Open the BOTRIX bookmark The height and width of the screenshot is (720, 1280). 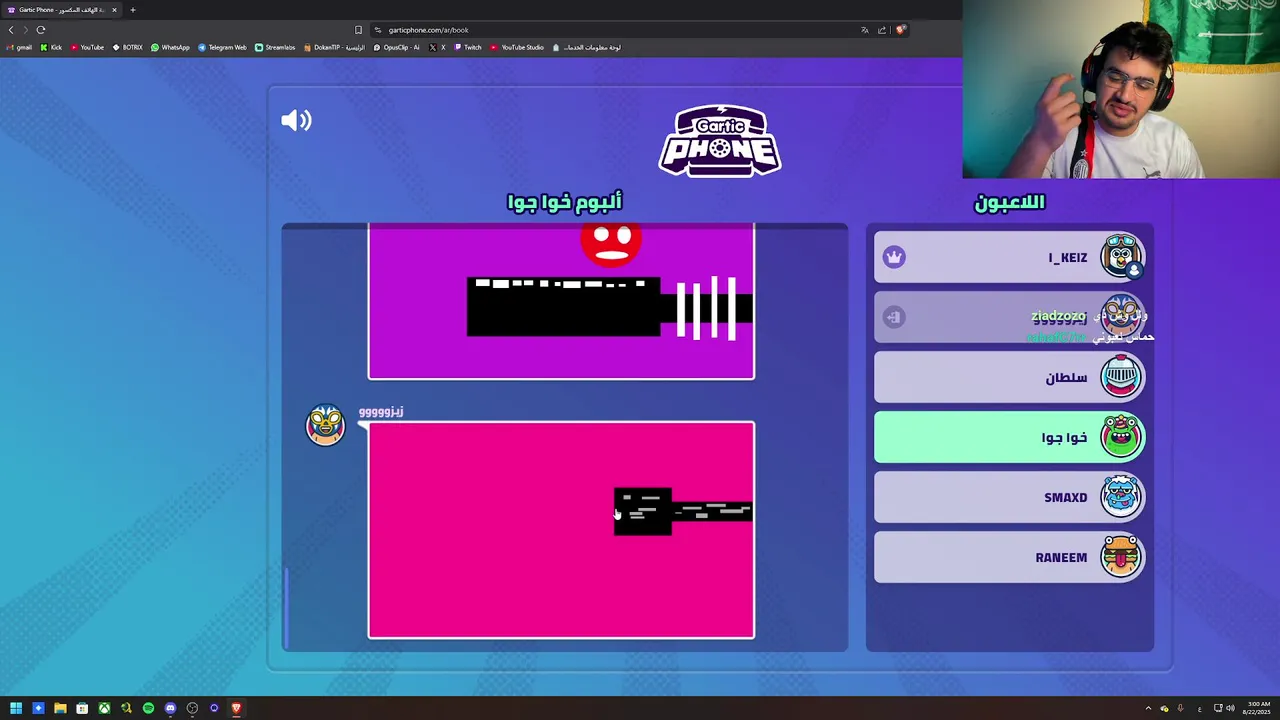click(128, 47)
